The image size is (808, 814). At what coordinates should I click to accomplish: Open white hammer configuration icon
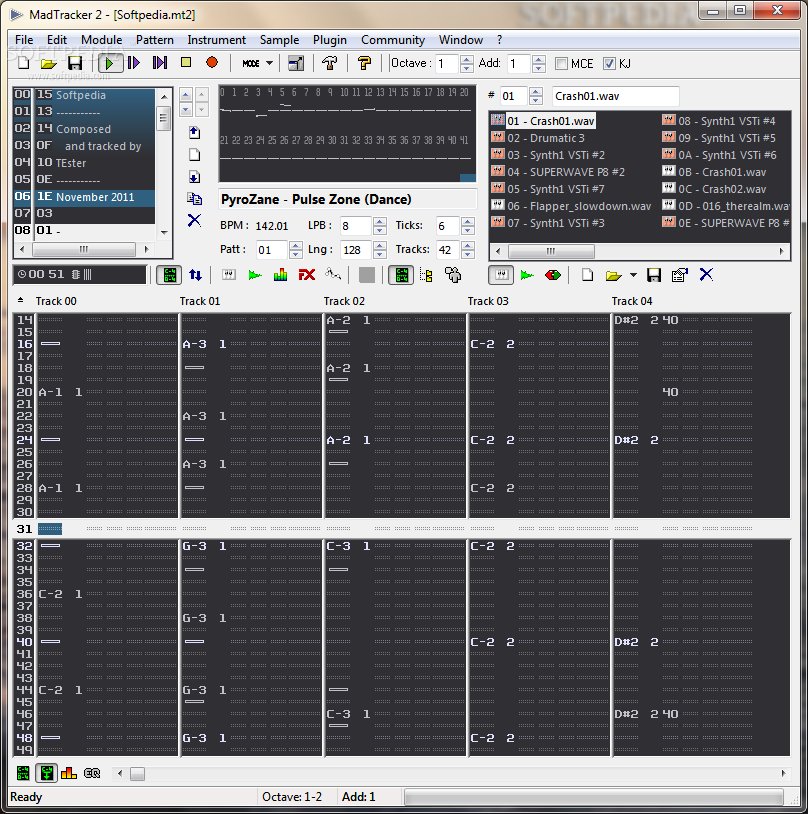pos(329,63)
